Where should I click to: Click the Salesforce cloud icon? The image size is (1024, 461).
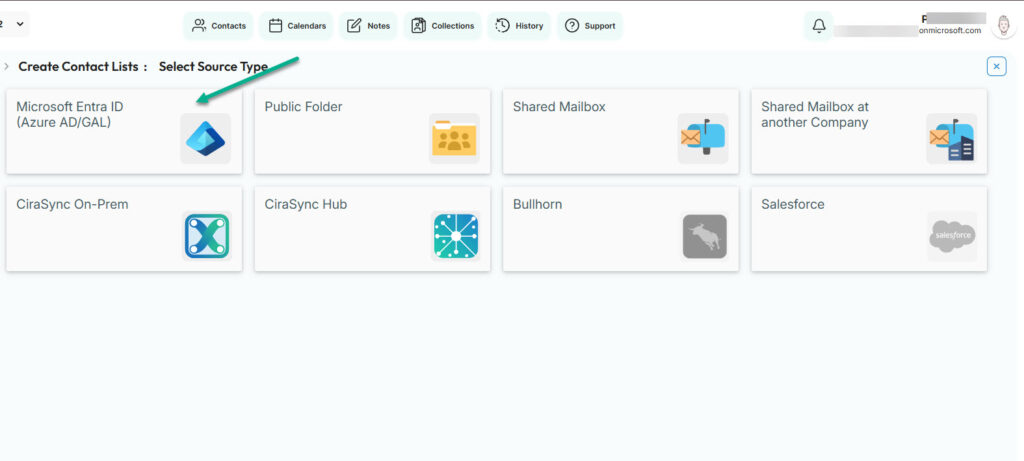point(951,236)
